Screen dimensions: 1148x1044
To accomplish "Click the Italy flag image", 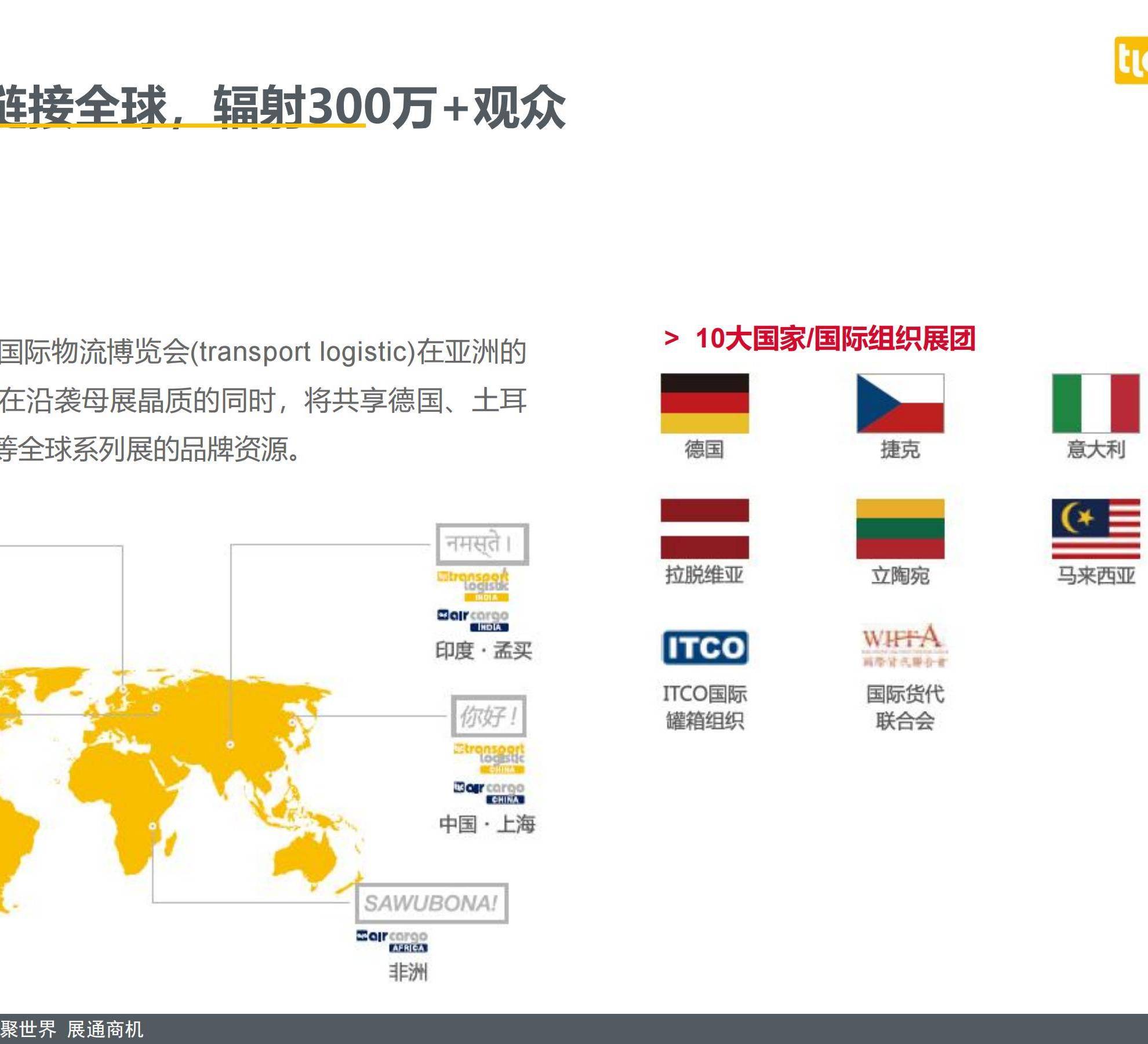I will (1096, 403).
